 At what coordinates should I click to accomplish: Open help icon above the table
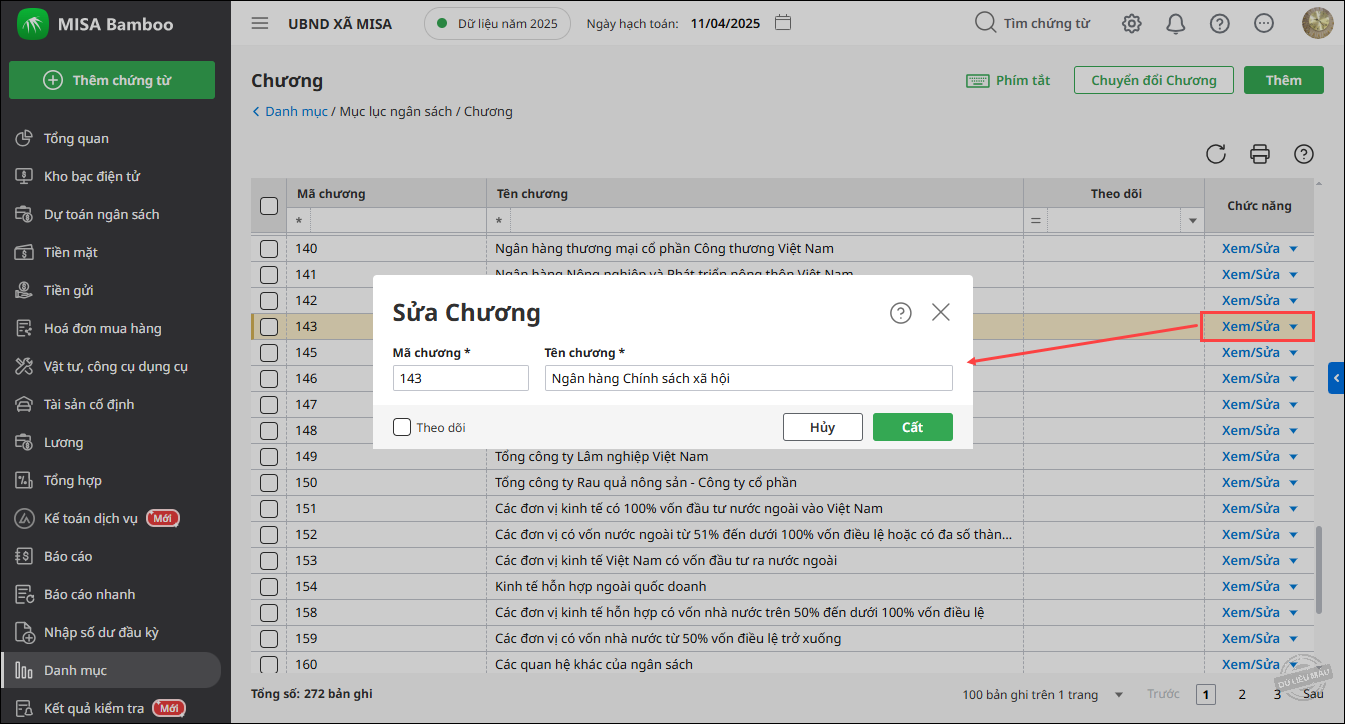point(1304,154)
